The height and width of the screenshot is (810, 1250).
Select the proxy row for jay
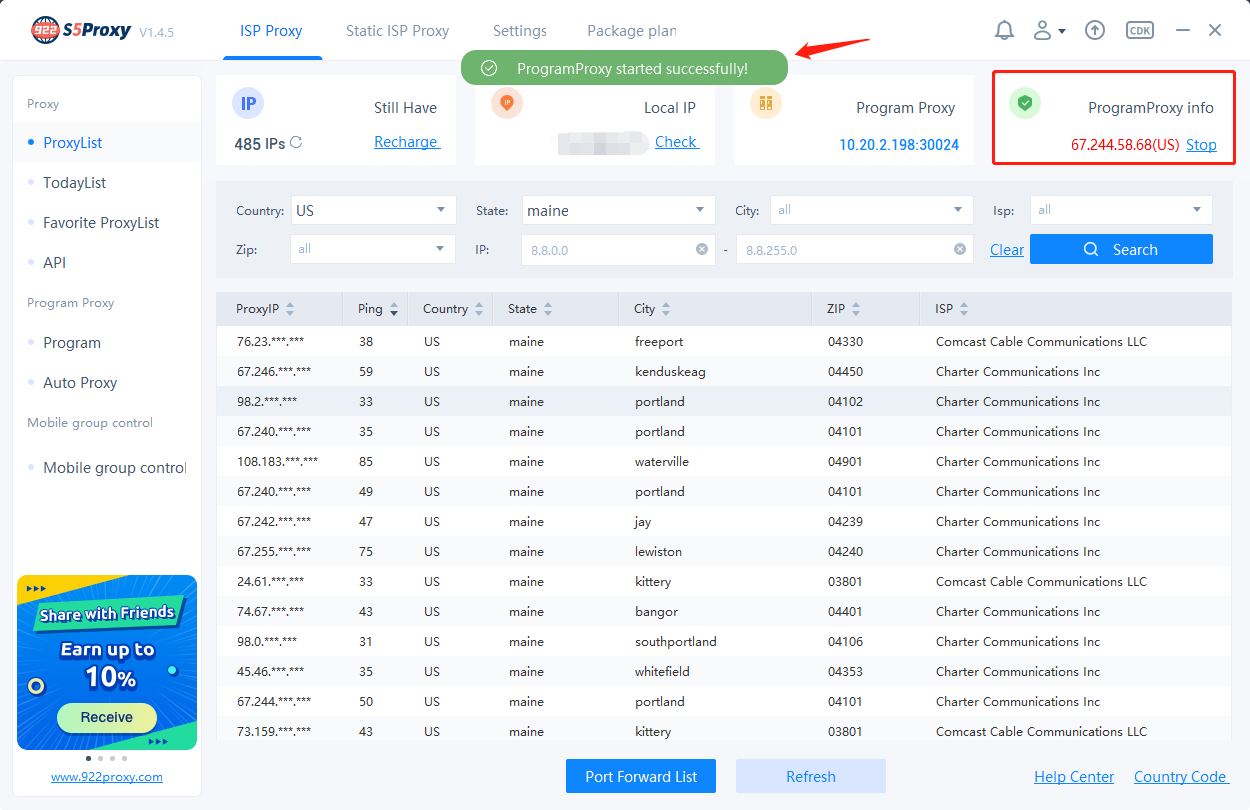tap(724, 522)
